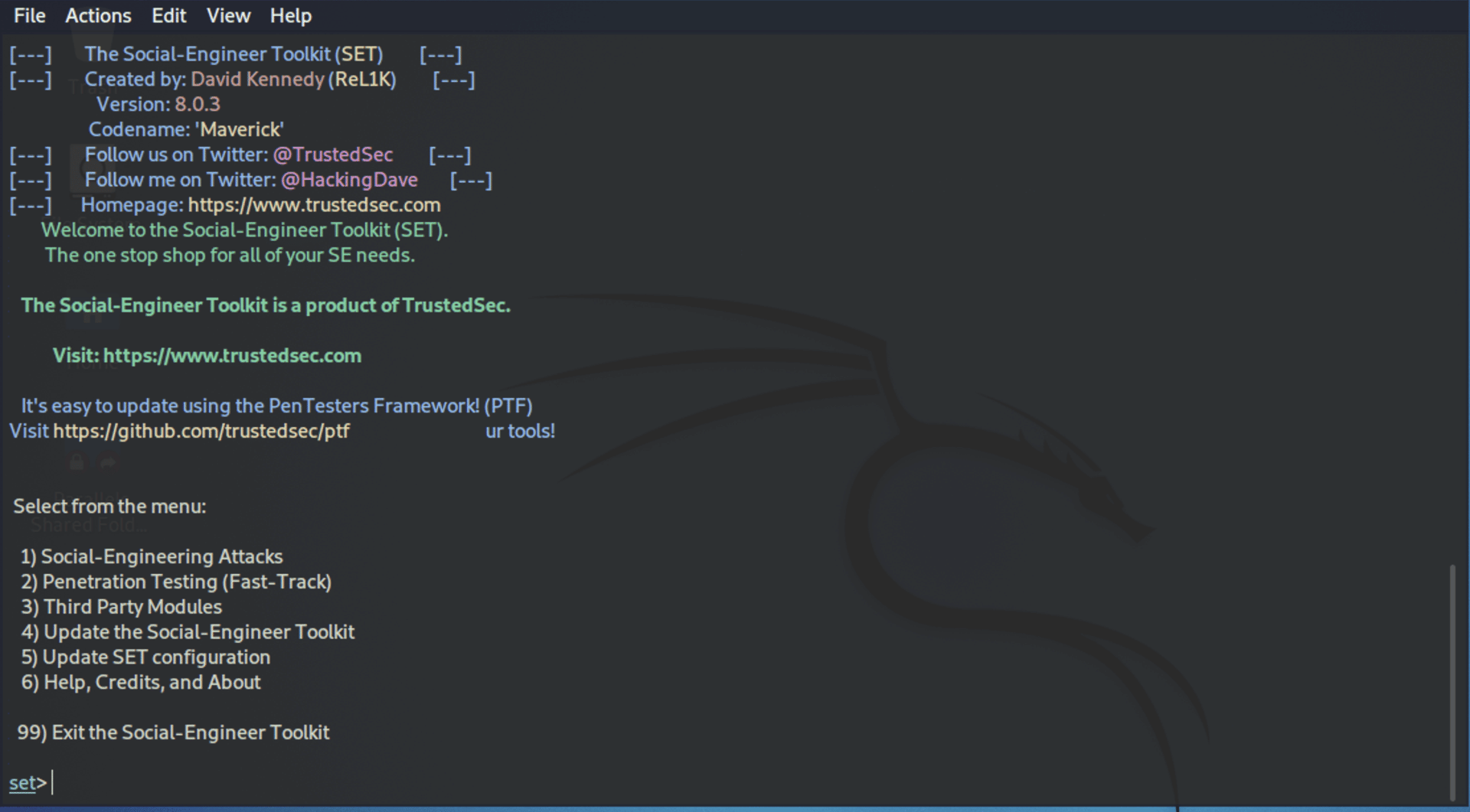The width and height of the screenshot is (1470, 812).
Task: Open the File menu
Action: coord(29,16)
